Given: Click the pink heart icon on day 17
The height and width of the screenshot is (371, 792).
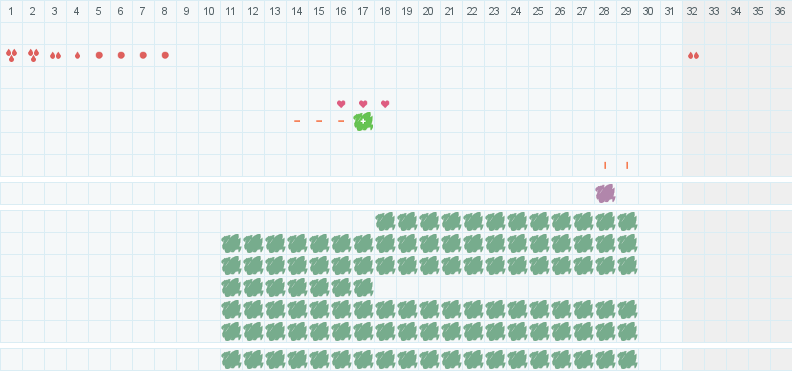Looking at the screenshot, I should coord(363,104).
